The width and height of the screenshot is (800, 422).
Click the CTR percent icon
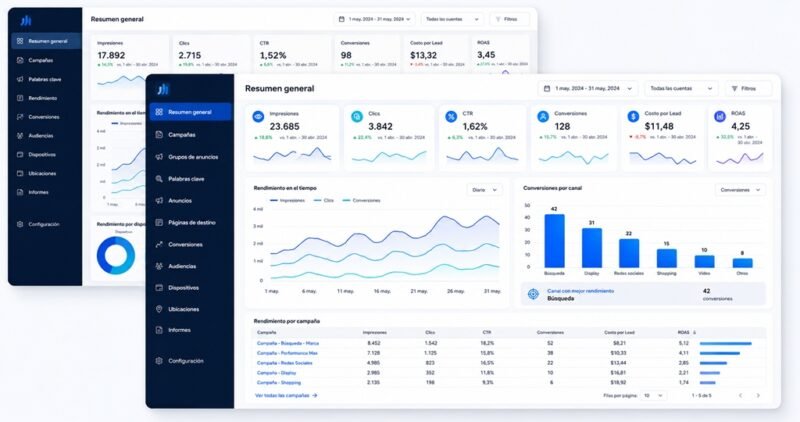[x=451, y=116]
